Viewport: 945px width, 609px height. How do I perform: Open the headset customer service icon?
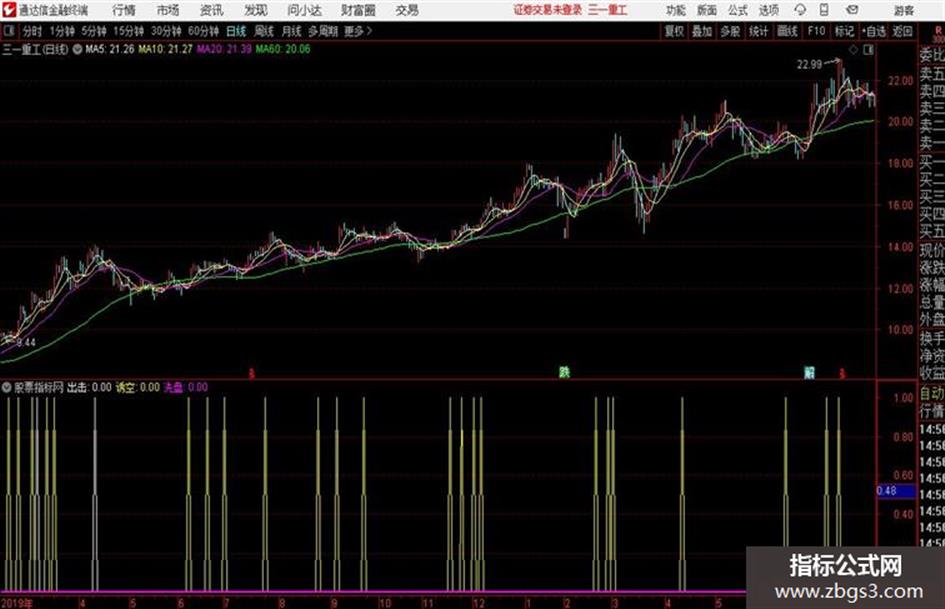click(x=800, y=10)
